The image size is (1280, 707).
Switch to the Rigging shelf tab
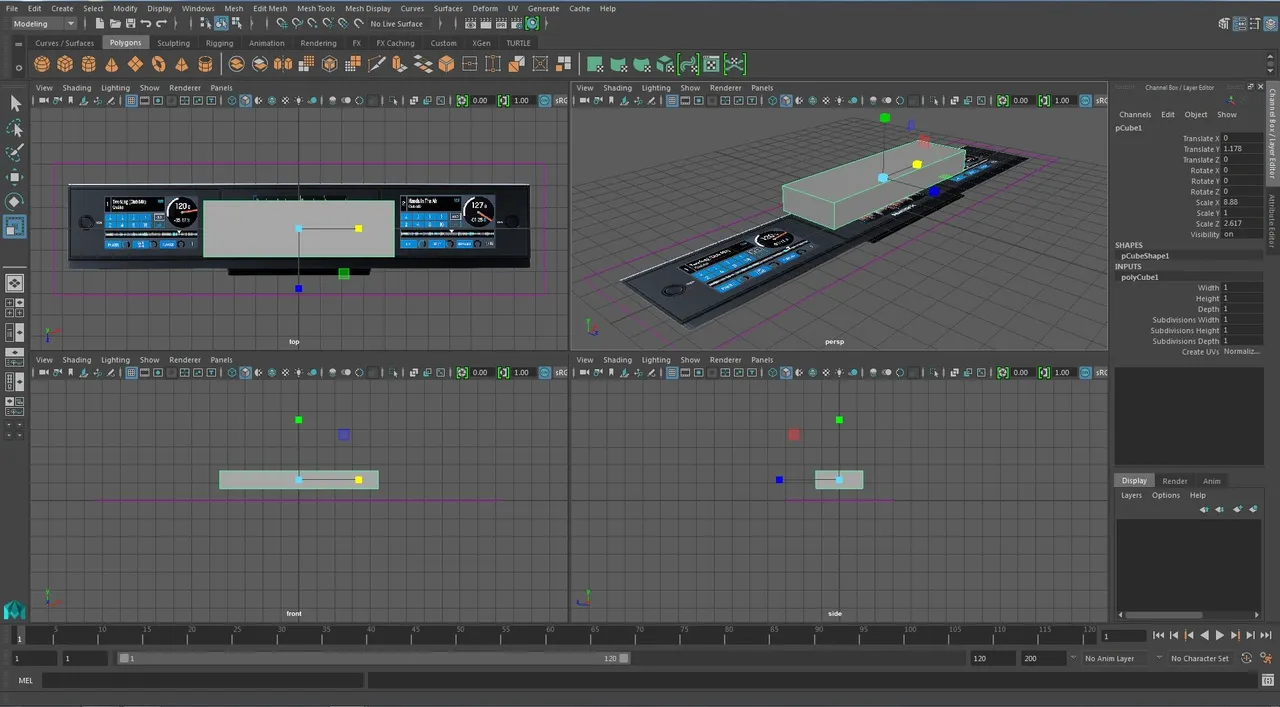(219, 43)
